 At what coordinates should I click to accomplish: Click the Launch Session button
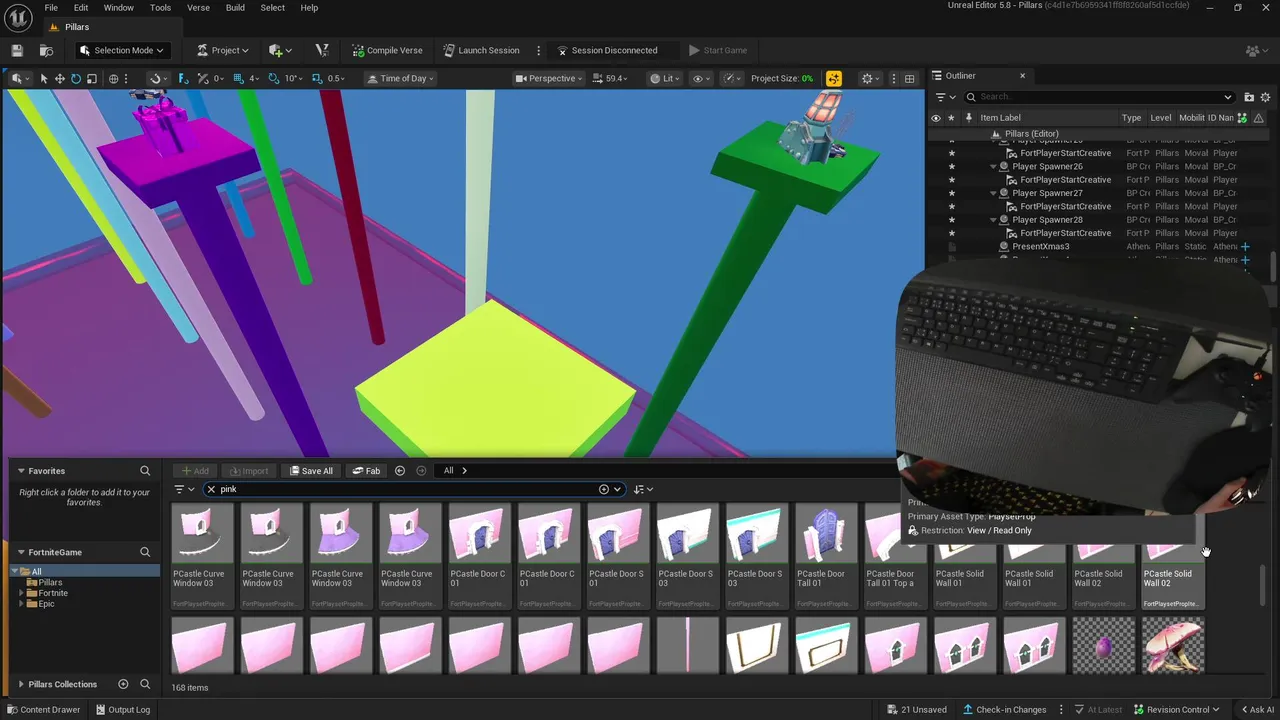click(x=481, y=50)
